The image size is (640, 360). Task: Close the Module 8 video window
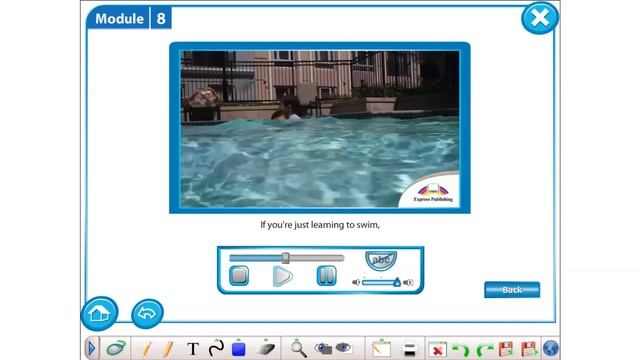[540, 18]
